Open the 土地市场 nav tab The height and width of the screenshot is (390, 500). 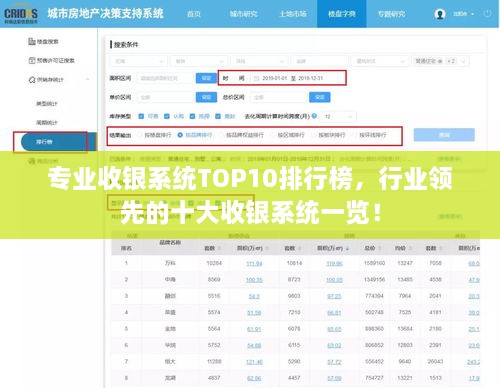(293, 14)
